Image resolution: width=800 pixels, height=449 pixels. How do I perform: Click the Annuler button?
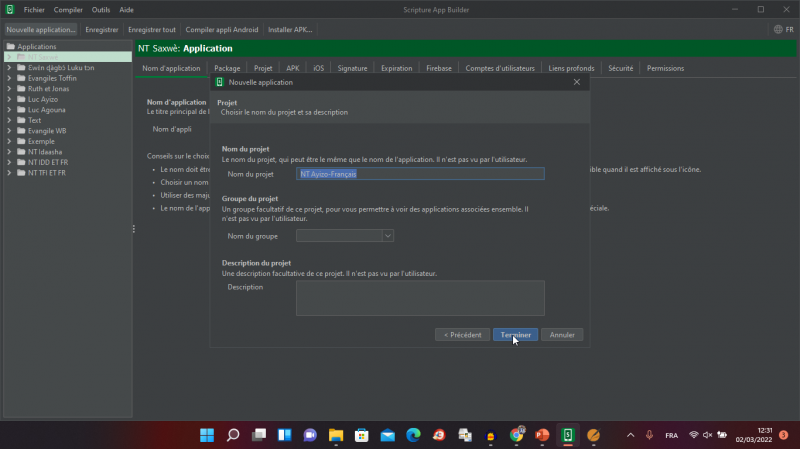click(562, 335)
